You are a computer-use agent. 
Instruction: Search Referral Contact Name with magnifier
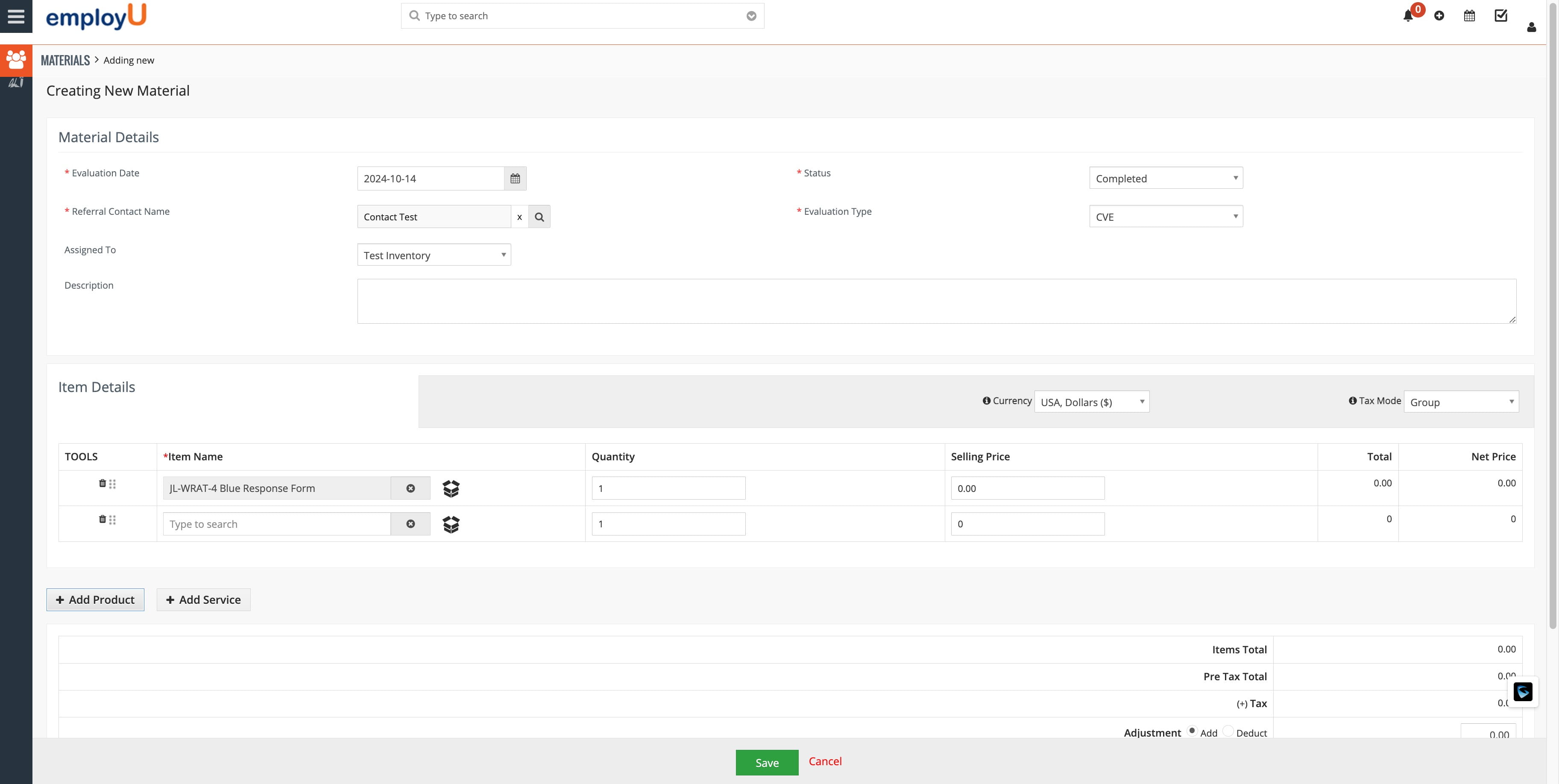(x=539, y=216)
